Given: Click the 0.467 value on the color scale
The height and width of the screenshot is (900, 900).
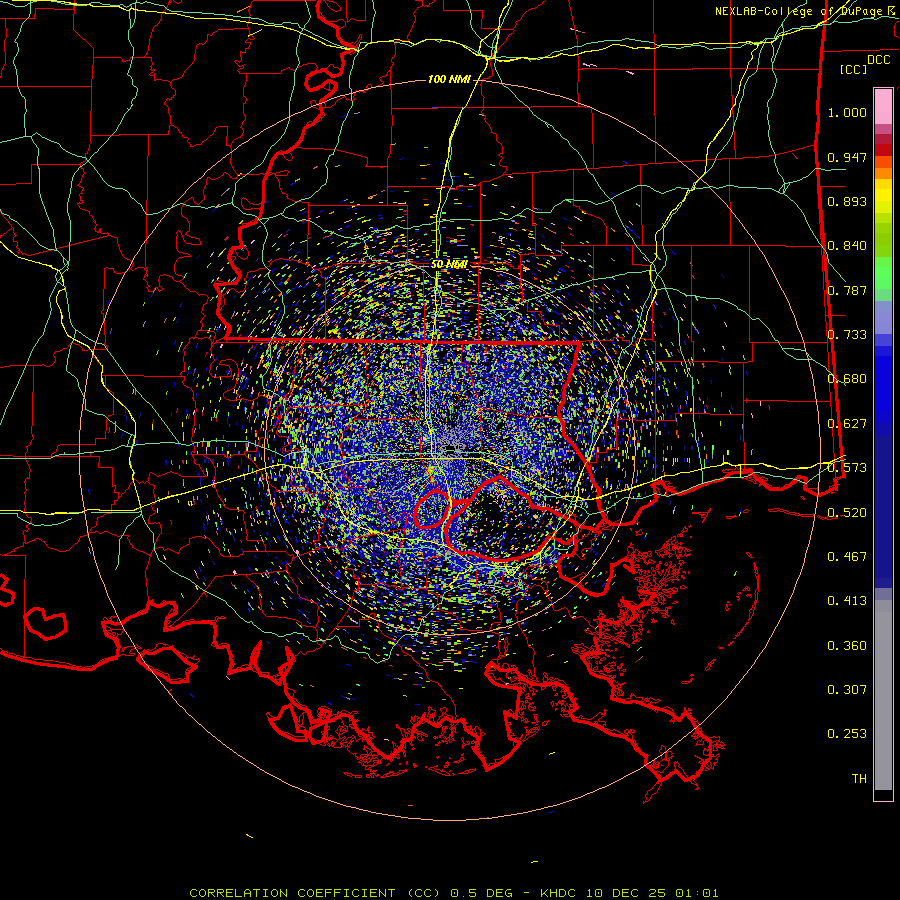Looking at the screenshot, I should click(847, 557).
